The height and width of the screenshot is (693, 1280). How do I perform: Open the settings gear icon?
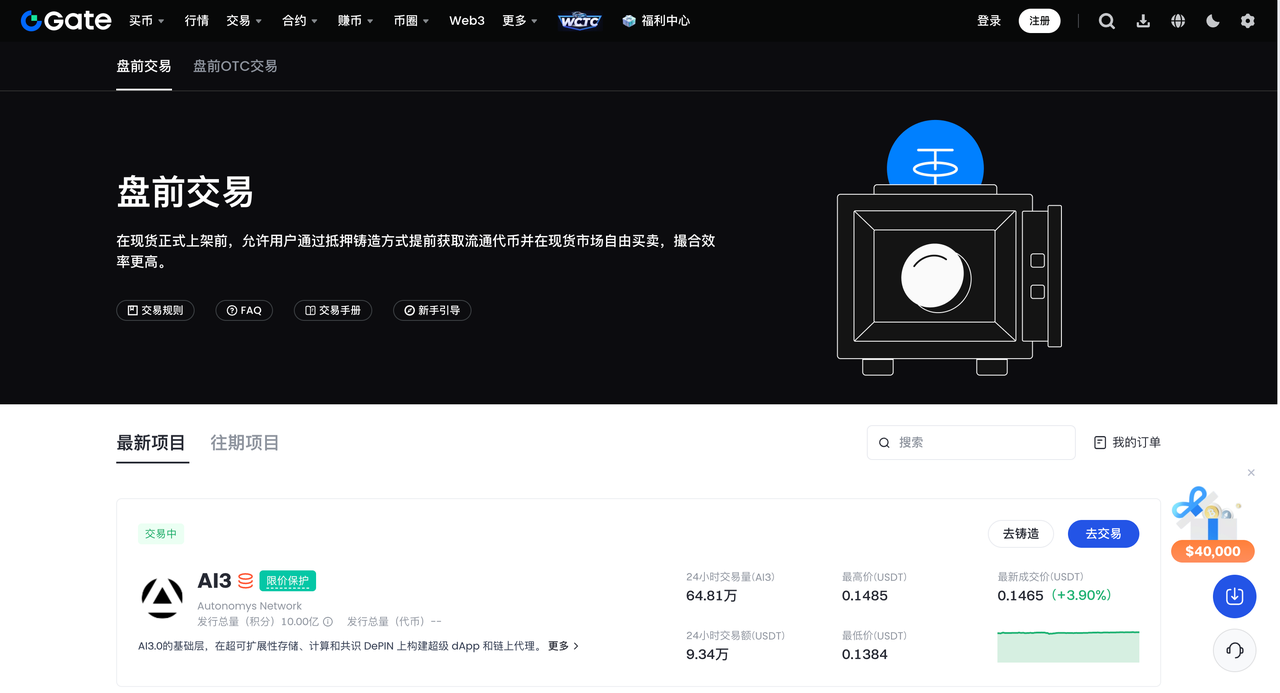click(x=1247, y=21)
